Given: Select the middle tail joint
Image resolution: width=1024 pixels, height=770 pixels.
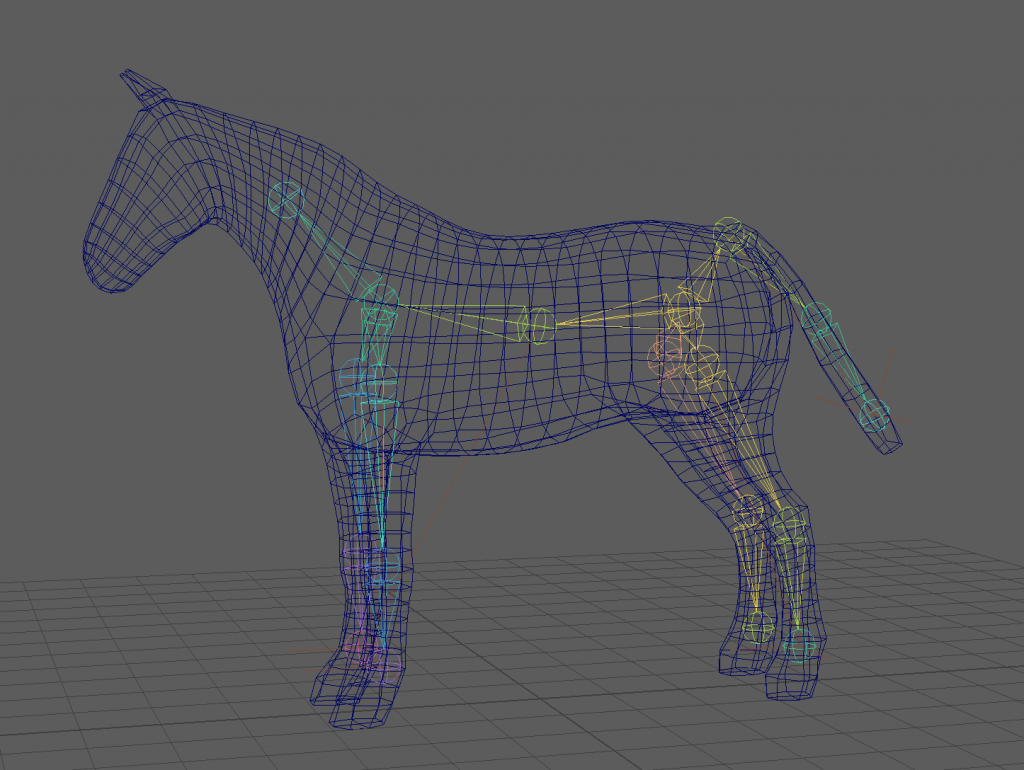Looking at the screenshot, I should click(x=816, y=318).
